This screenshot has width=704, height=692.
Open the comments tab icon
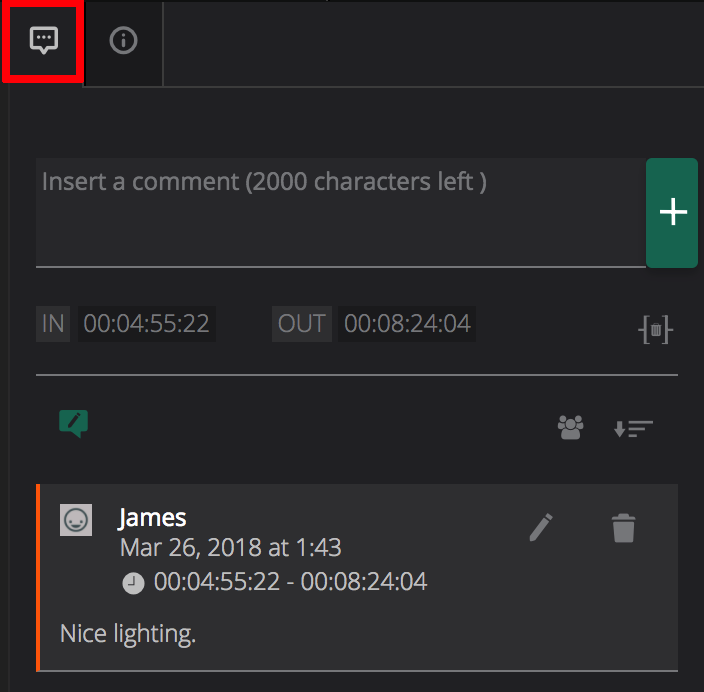(43, 41)
